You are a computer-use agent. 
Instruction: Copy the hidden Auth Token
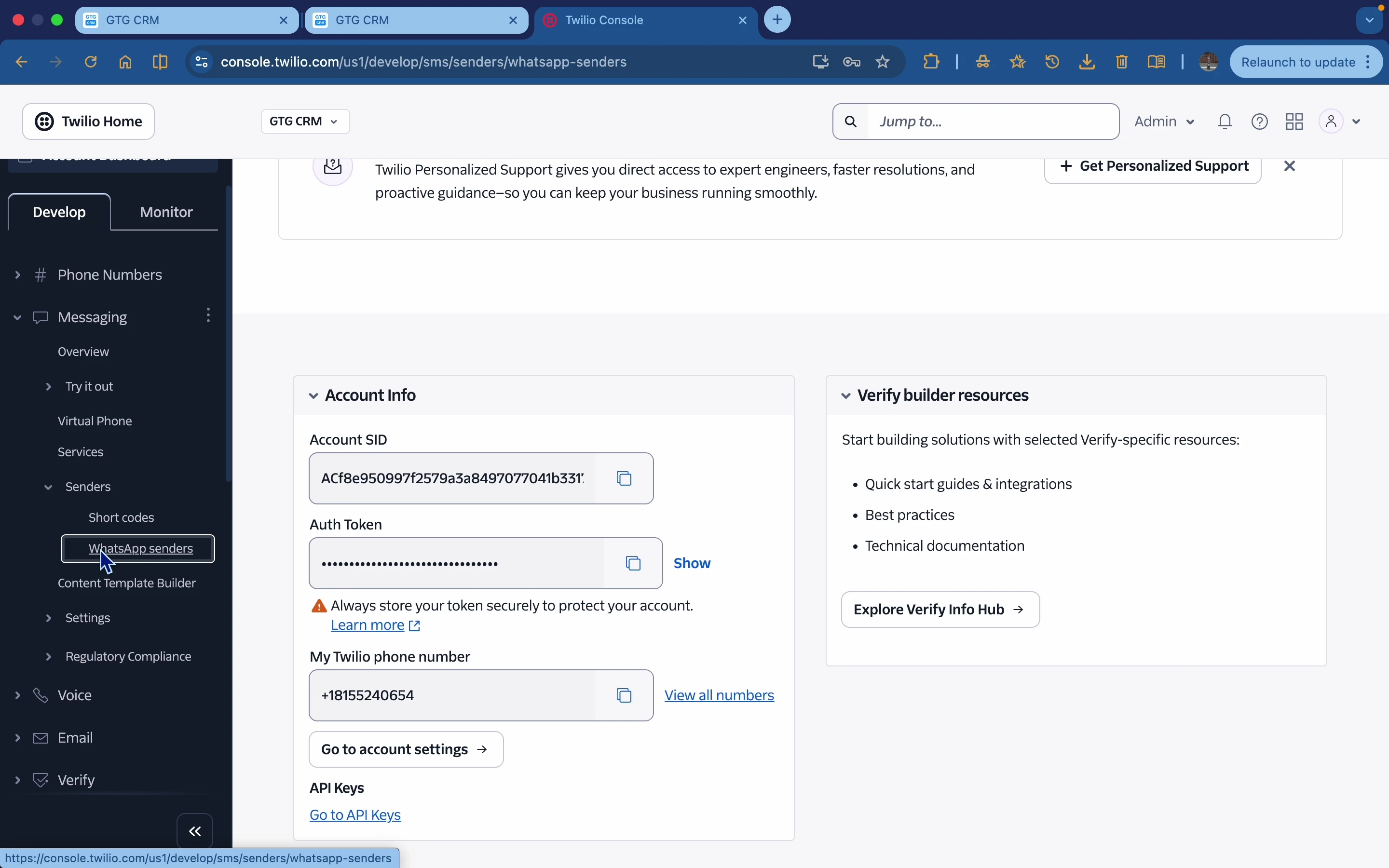(633, 563)
